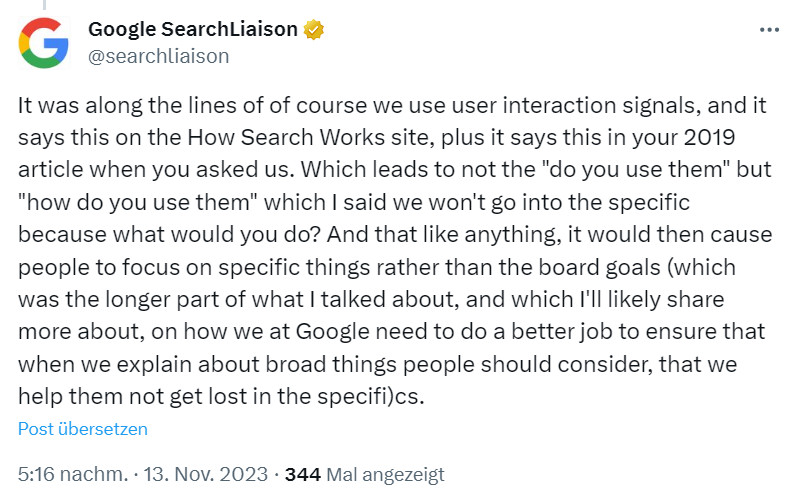The image size is (801, 492).
Task: Click the "Post übersetzen" translate link
Action: pyautogui.click(x=83, y=429)
